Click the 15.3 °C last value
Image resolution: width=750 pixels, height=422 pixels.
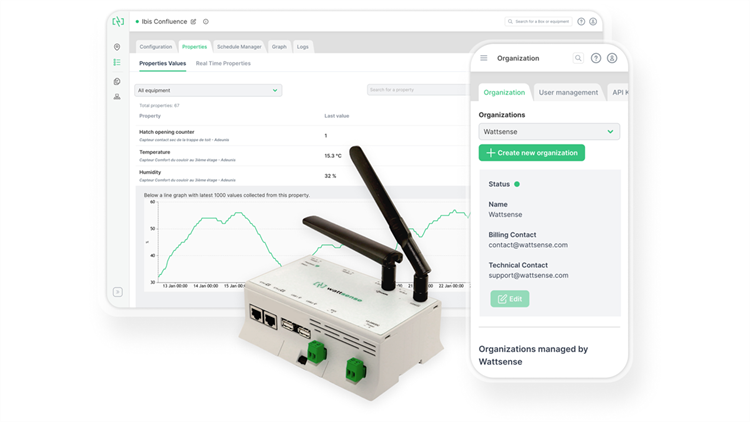coord(333,156)
